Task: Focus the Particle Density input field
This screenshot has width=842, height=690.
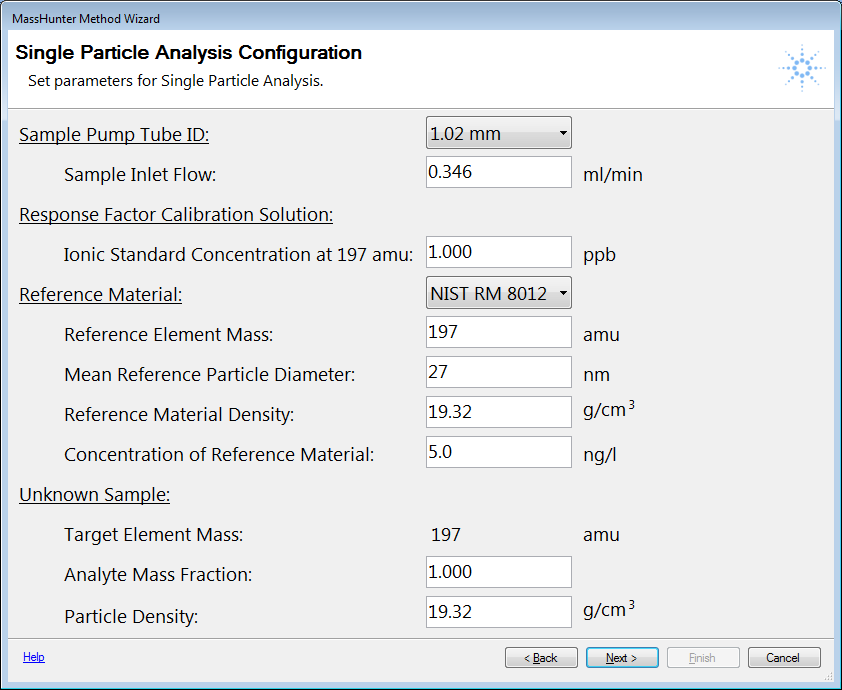Action: click(x=498, y=612)
